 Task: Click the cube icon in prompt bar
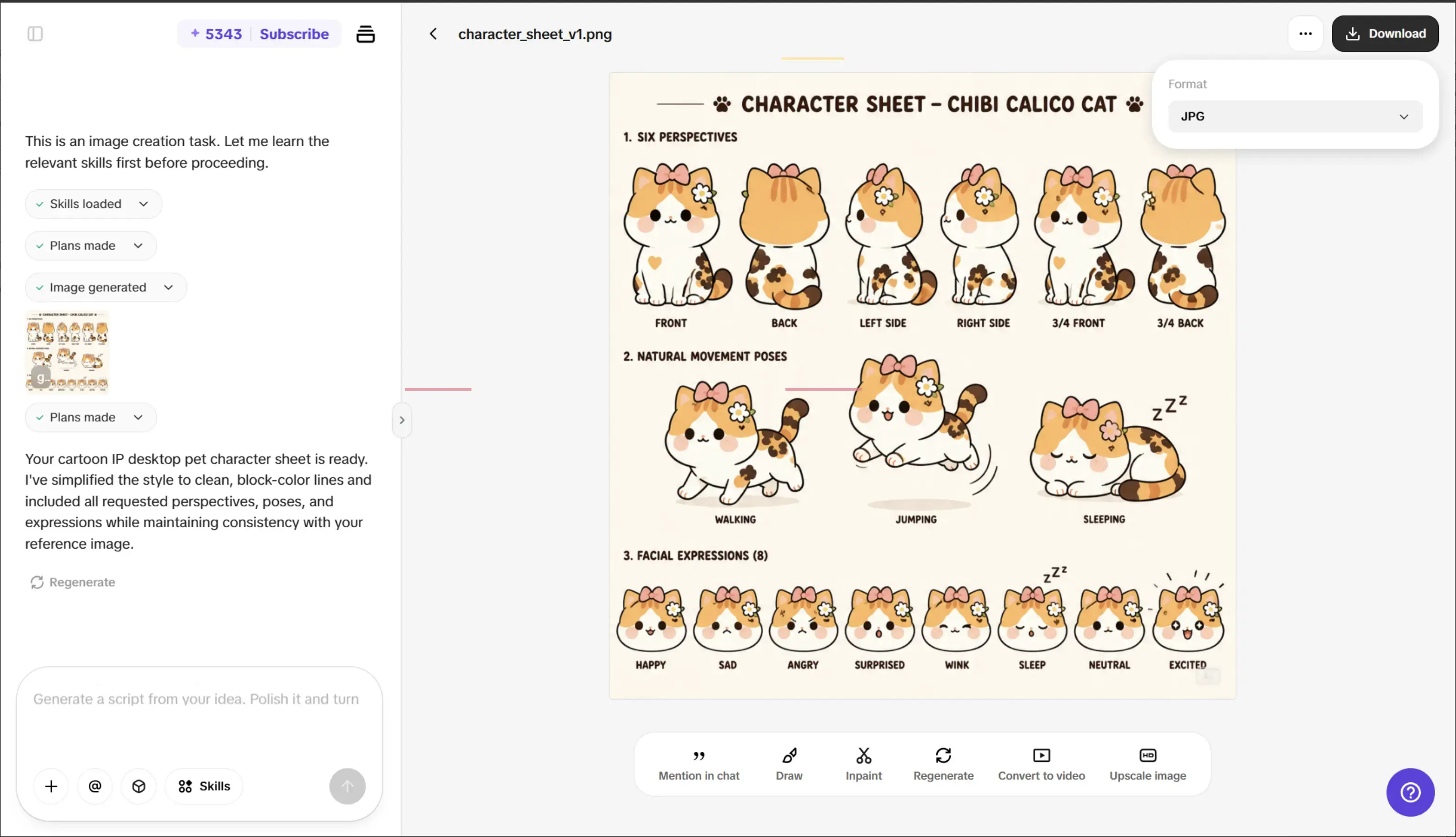138,787
